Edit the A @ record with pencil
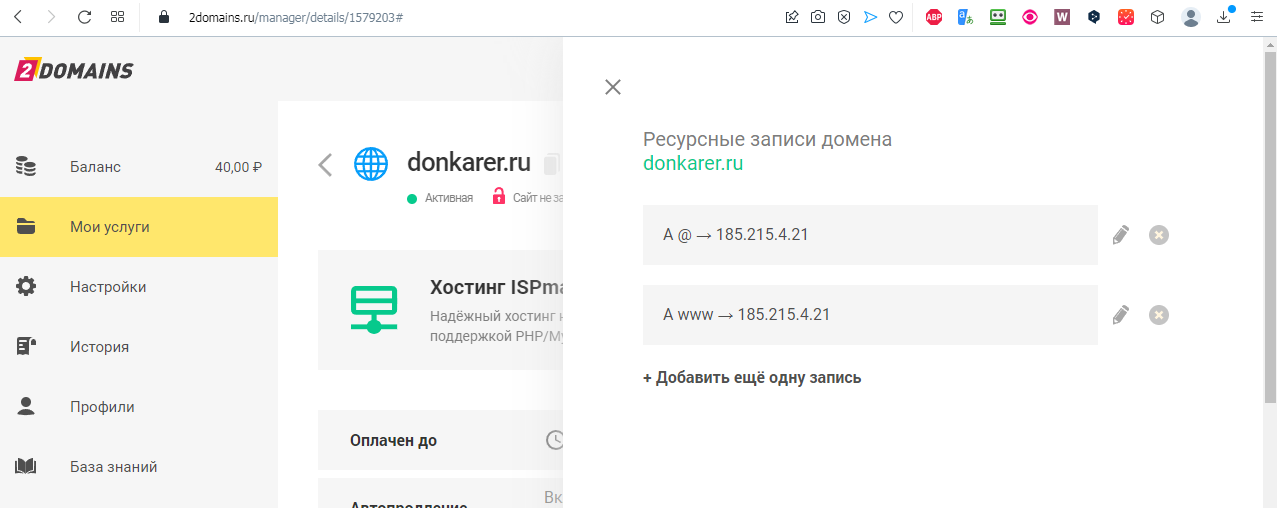This screenshot has height=508, width=1277. click(x=1121, y=235)
